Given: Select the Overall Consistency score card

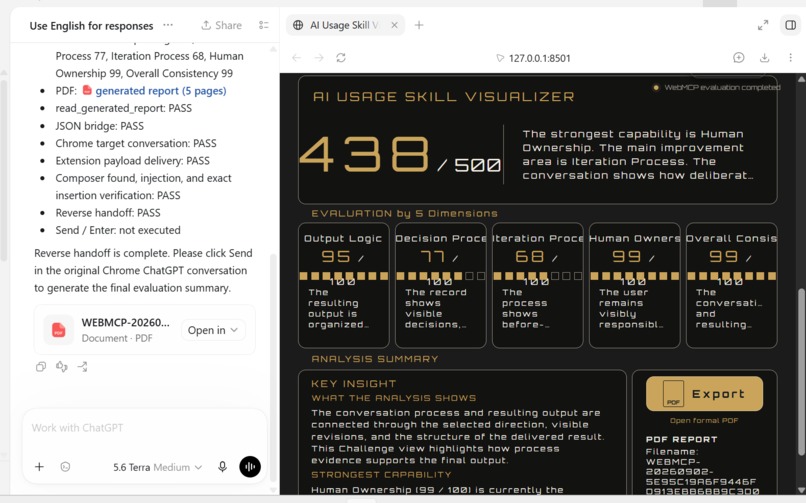Looking at the screenshot, I should tap(731, 285).
